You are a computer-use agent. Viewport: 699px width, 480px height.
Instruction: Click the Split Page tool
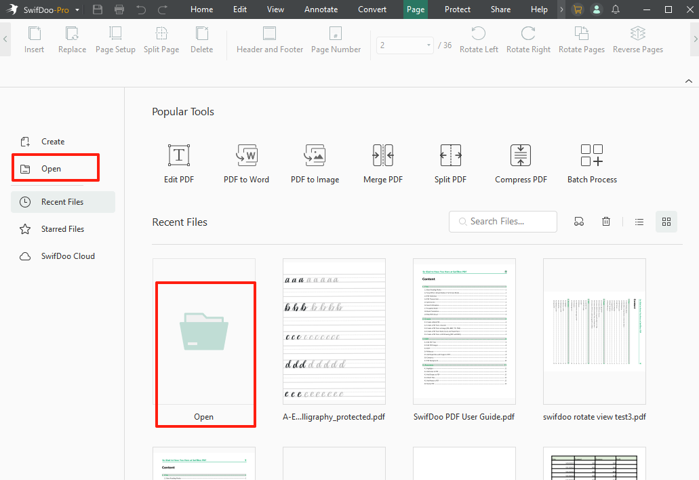point(161,40)
